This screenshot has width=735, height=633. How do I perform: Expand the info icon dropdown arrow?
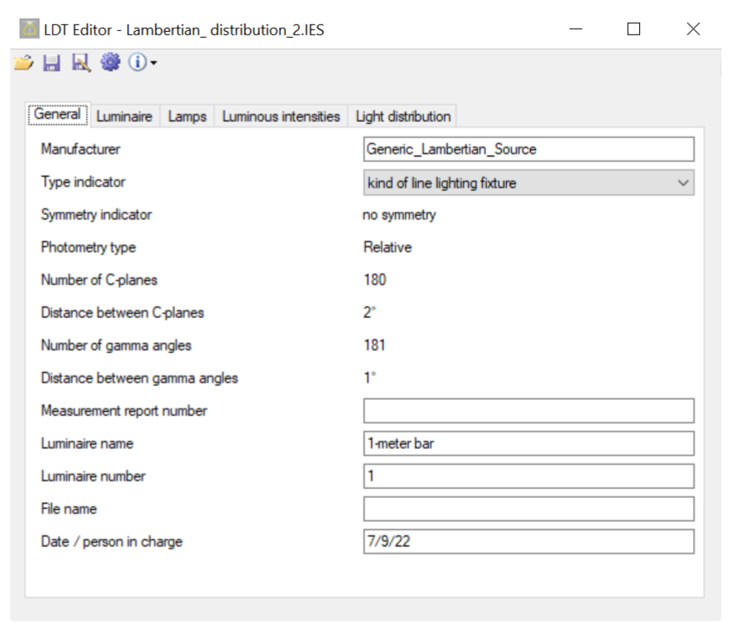153,62
